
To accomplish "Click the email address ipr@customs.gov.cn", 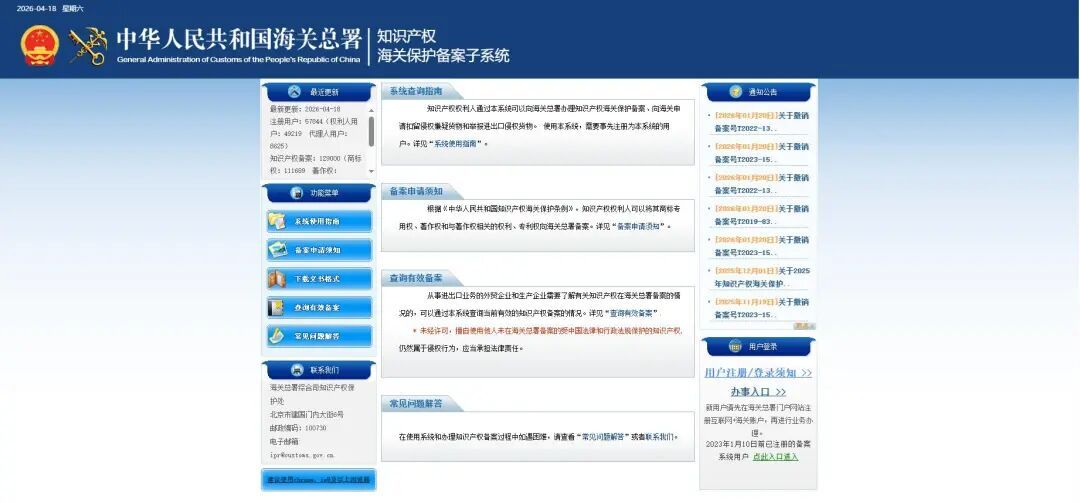I will point(302,455).
